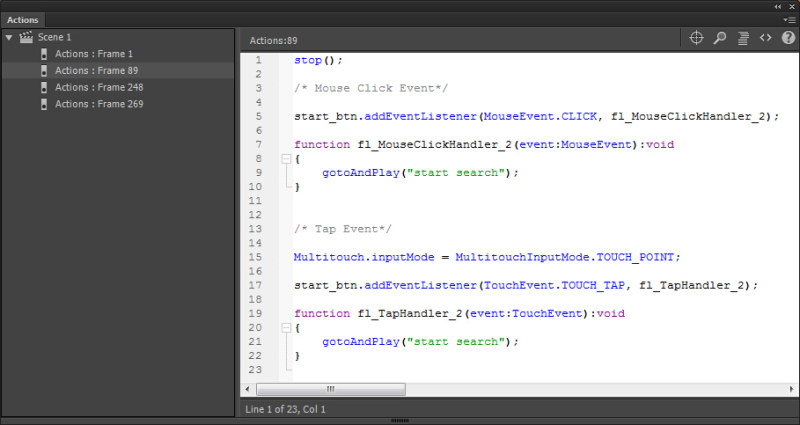Click 'function' keyword on line 7
This screenshot has height=425, width=800.
pos(322,144)
